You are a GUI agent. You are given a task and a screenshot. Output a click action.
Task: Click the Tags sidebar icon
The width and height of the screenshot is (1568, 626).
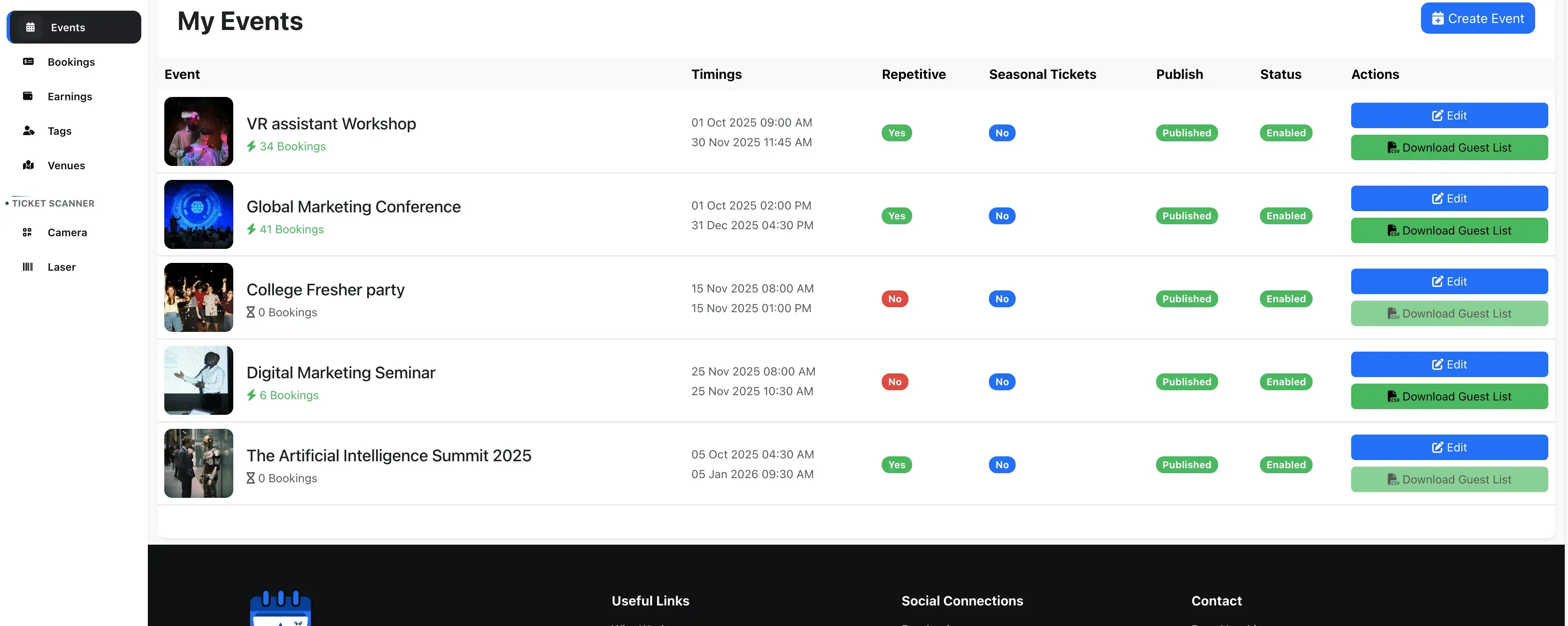pos(29,130)
